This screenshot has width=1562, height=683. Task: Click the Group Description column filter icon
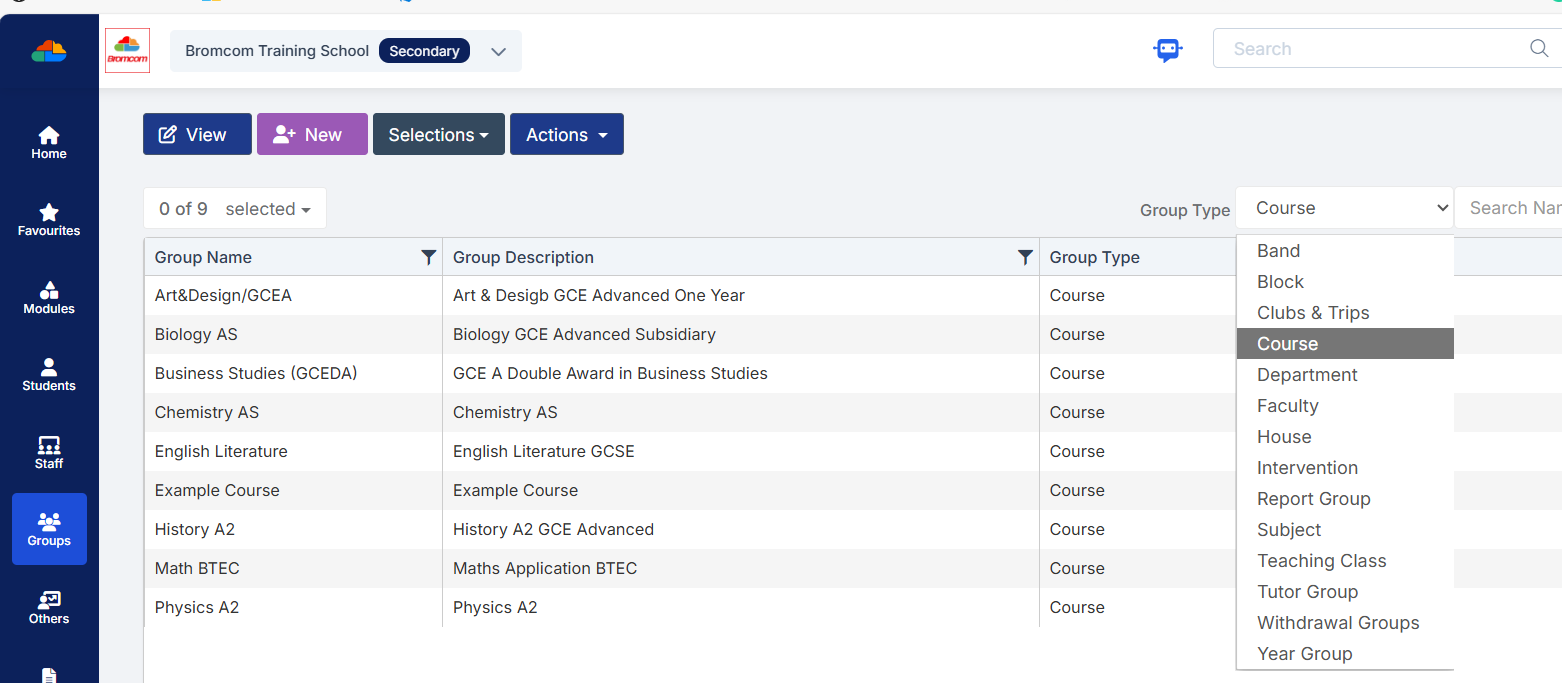1025,257
